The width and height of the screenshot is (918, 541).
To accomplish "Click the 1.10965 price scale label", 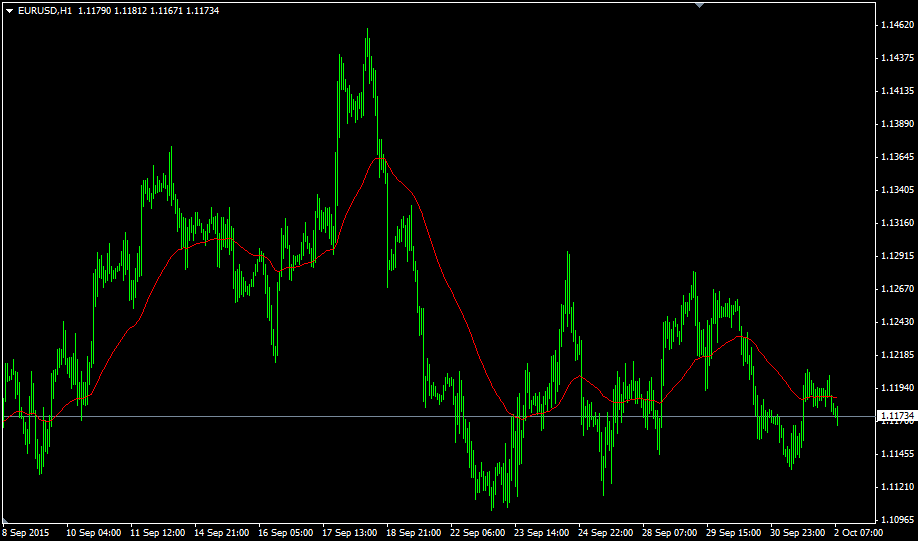I will (x=897, y=520).
